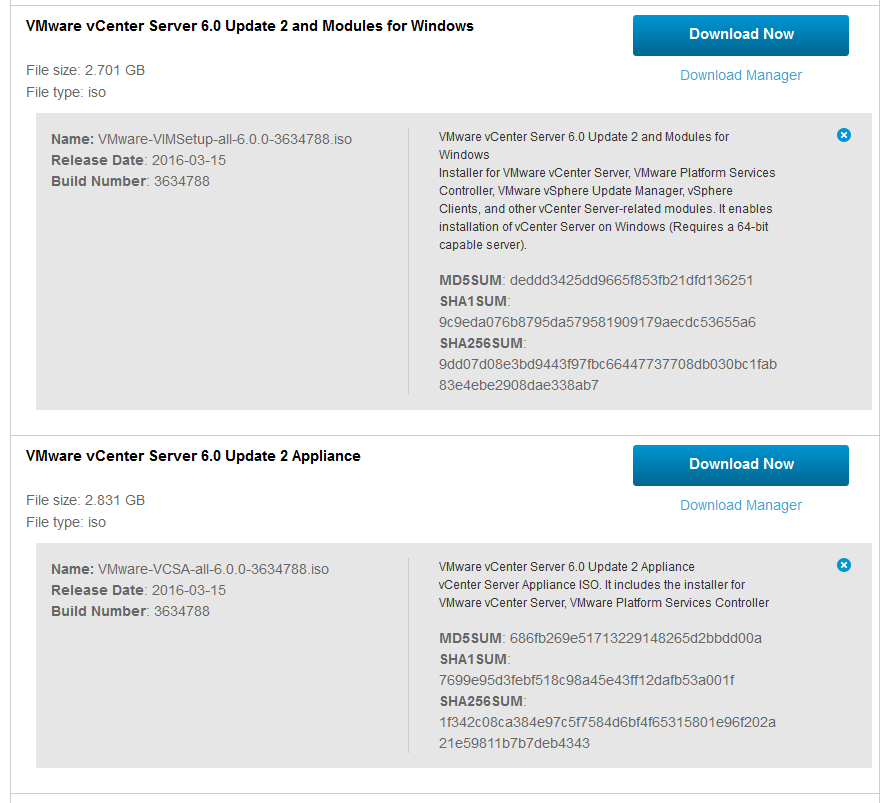Click the VMware-VCSA-all ISO file name

coord(213,569)
